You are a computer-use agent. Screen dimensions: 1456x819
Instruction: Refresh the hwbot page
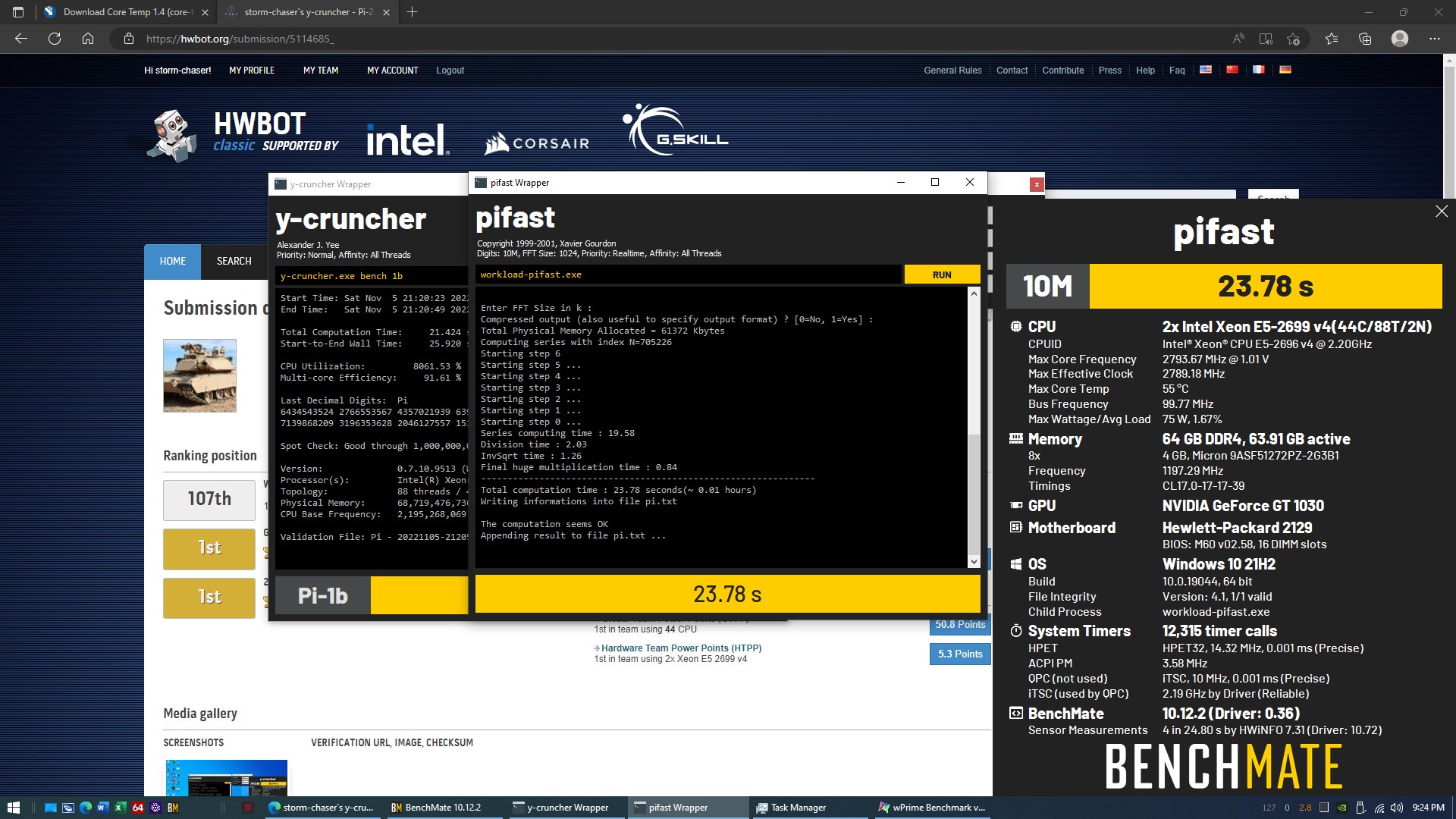point(55,39)
